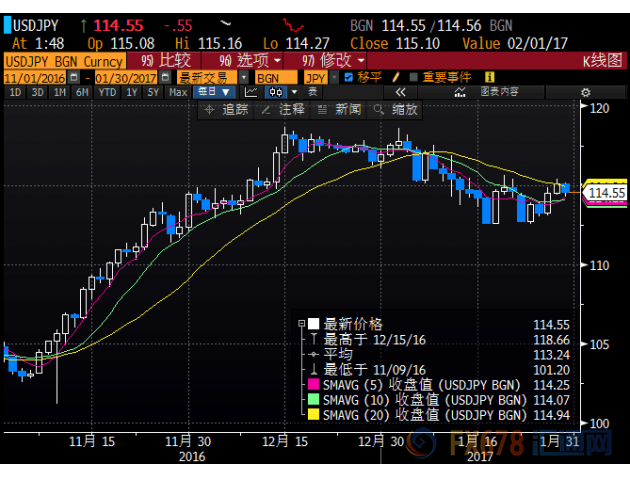Click the line chart type icon
The width and height of the screenshot is (630, 479).
(251, 92)
